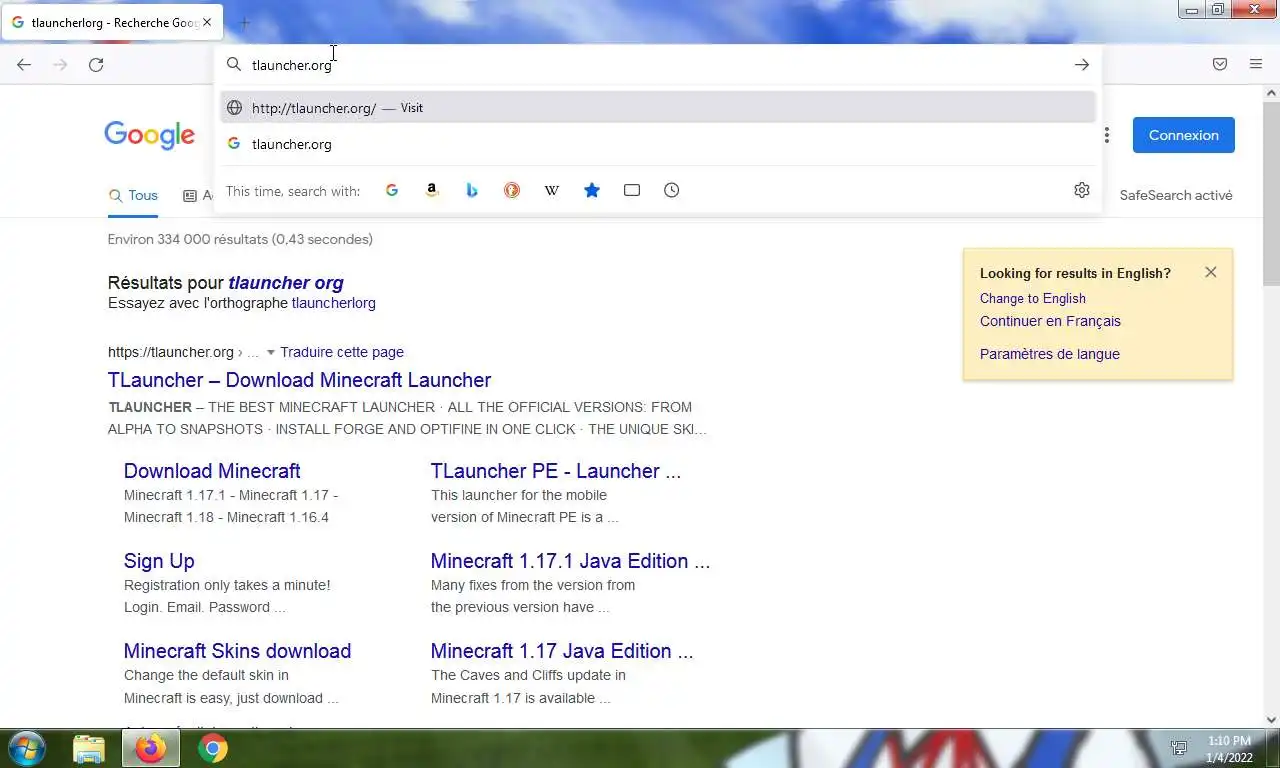1280x768 pixels.
Task: Open search settings gear icon
Action: click(x=1082, y=190)
